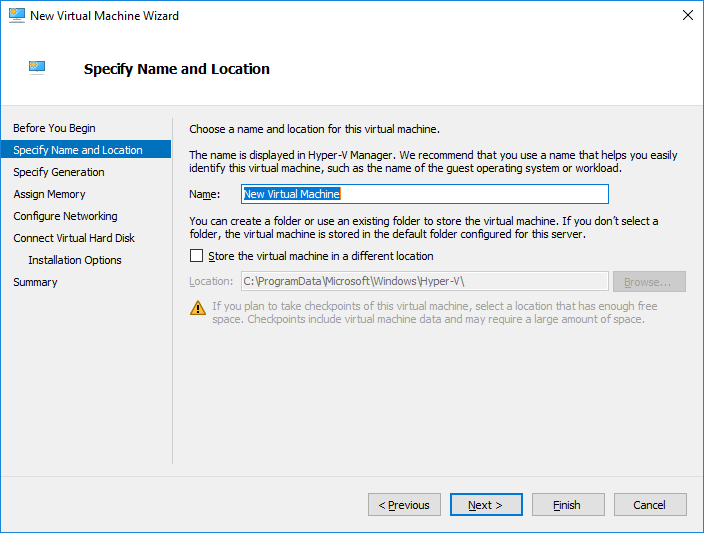This screenshot has height=533, width=704.
Task: Proceed by clicking the Next button
Action: click(486, 505)
